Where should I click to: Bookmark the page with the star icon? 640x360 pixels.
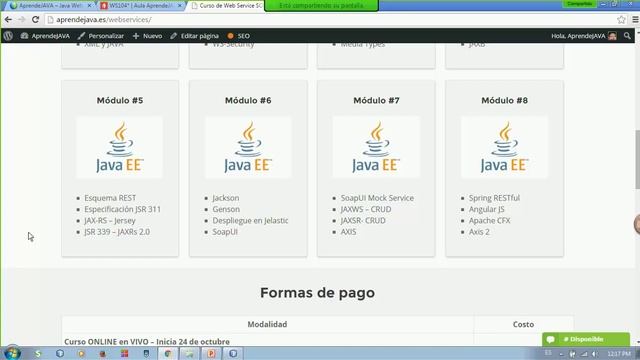[x=621, y=20]
